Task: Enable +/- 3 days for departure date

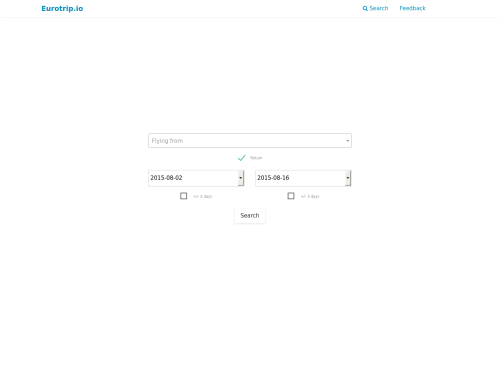Action: coord(183,196)
